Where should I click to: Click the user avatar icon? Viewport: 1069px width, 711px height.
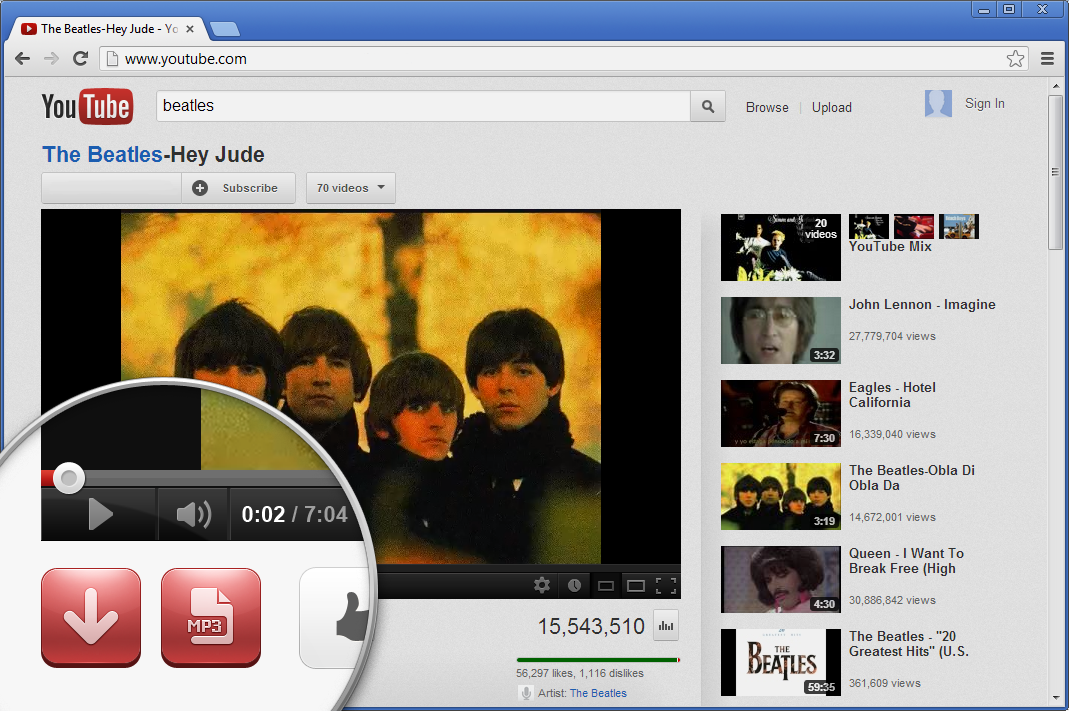(938, 104)
